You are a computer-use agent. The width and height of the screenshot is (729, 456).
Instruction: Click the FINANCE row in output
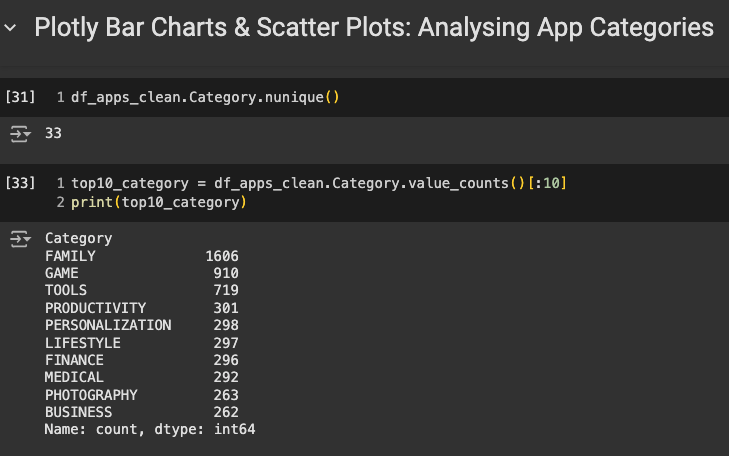coord(74,360)
